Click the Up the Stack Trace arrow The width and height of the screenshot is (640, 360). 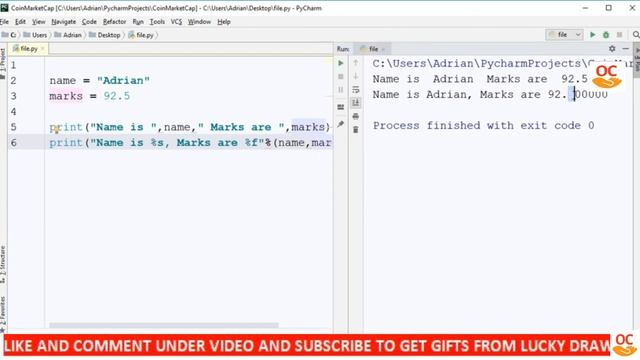pos(356,63)
